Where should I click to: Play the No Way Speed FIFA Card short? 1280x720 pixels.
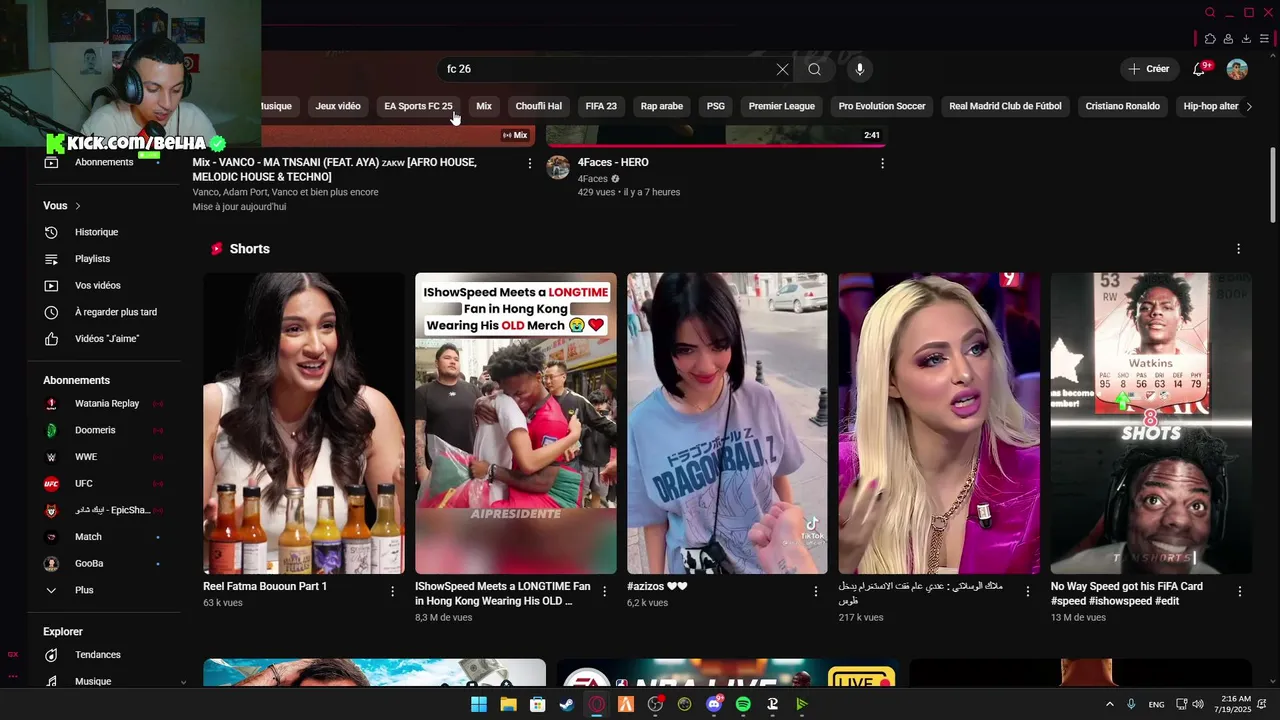(x=1151, y=423)
